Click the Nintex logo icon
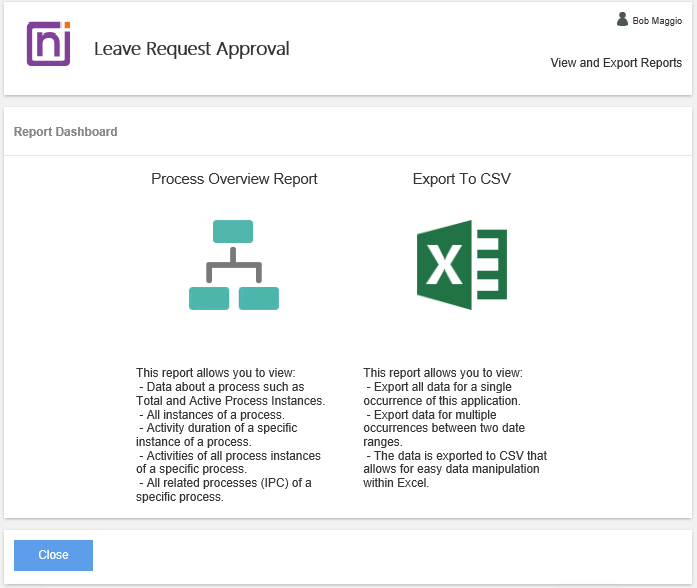This screenshot has height=588, width=697. point(48,44)
